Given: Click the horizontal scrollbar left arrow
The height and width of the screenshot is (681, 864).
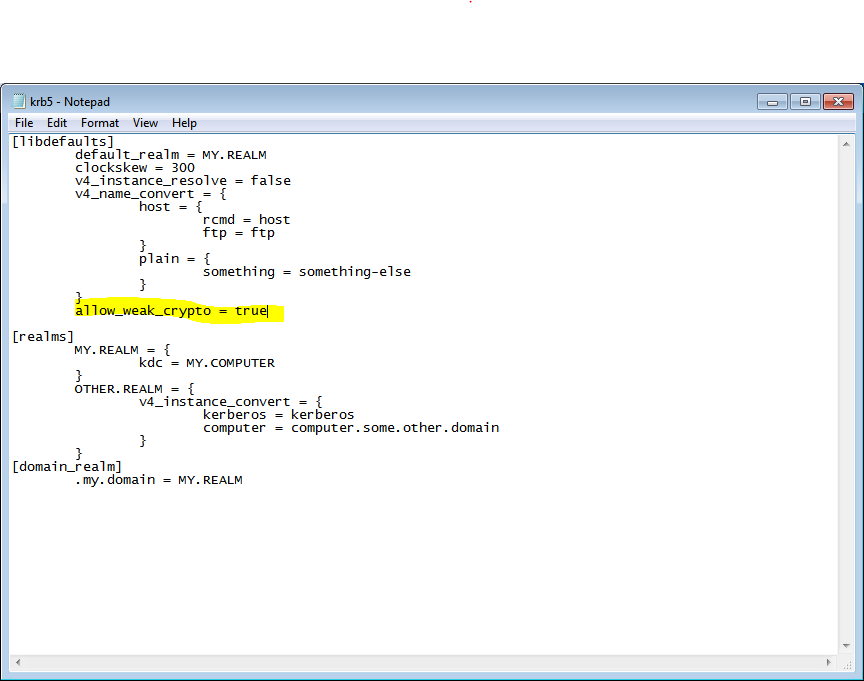Looking at the screenshot, I should coord(17,662).
